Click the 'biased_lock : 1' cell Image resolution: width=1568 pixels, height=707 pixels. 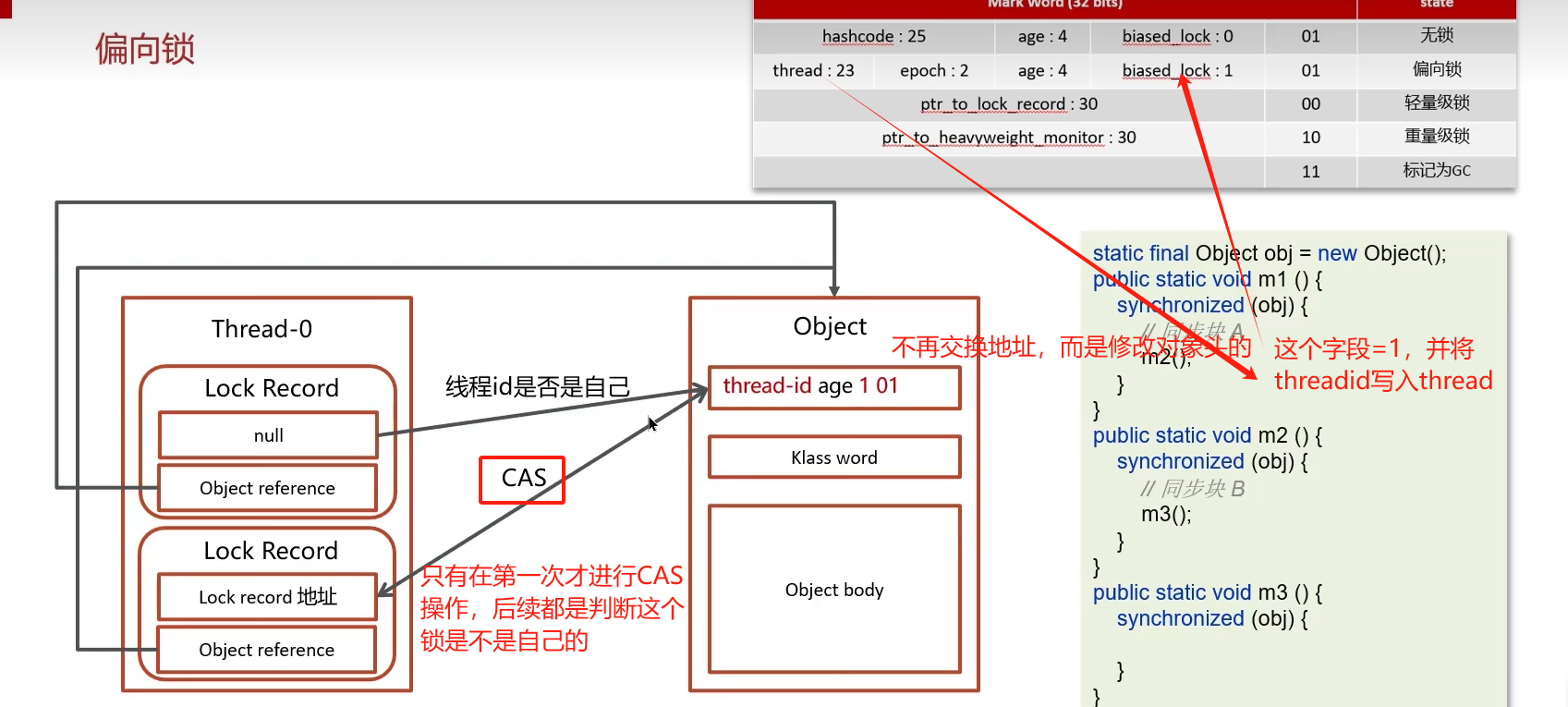1177,70
